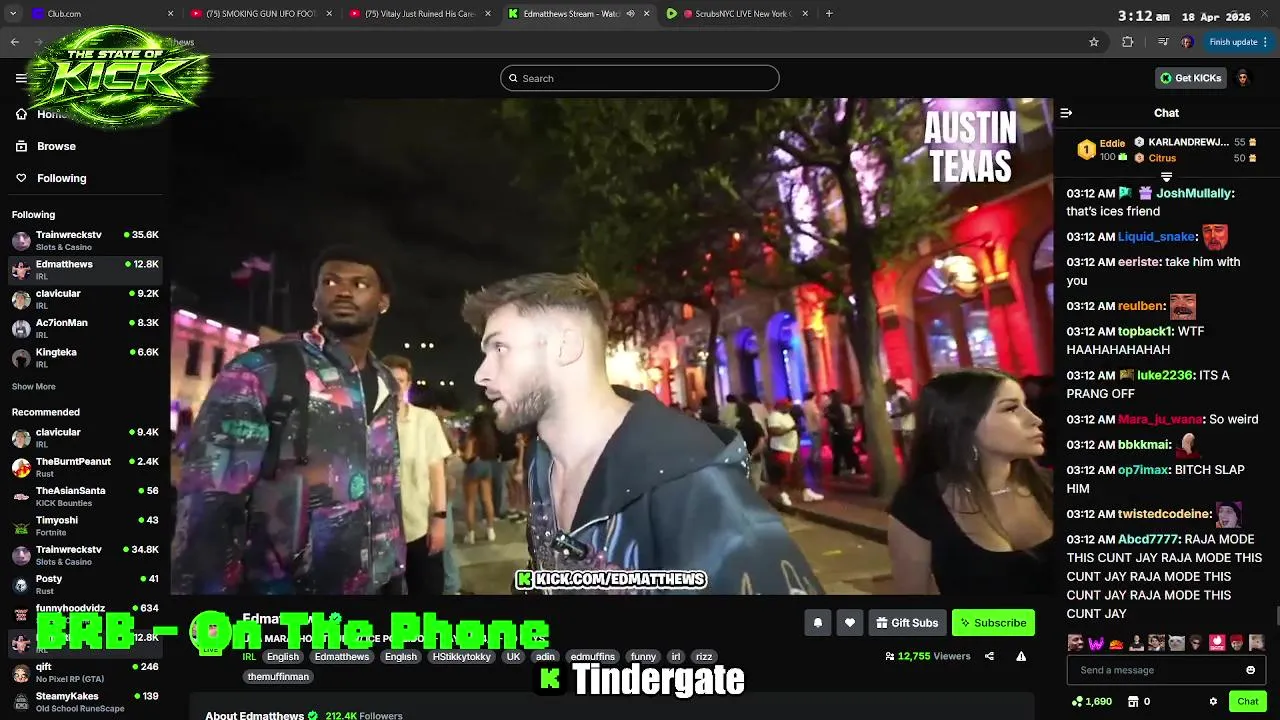Open the shop icon next to 0

1133,701
